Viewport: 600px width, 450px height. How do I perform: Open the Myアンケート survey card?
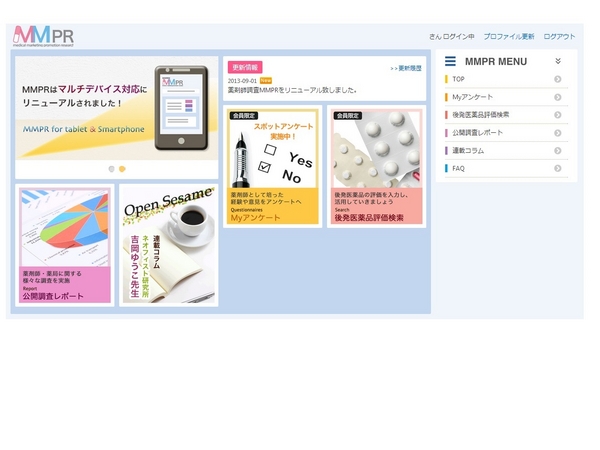272,166
